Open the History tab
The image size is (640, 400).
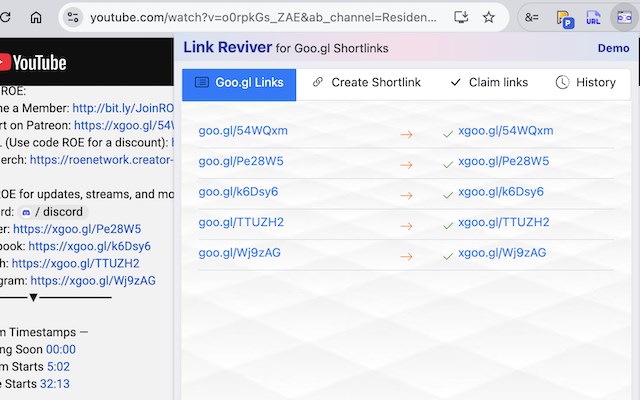586,82
